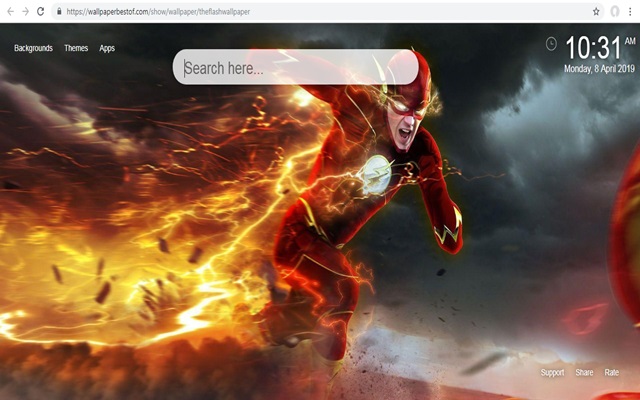Open the browser three-dot menu
Image resolution: width=640 pixels, height=400 pixels.
631,11
